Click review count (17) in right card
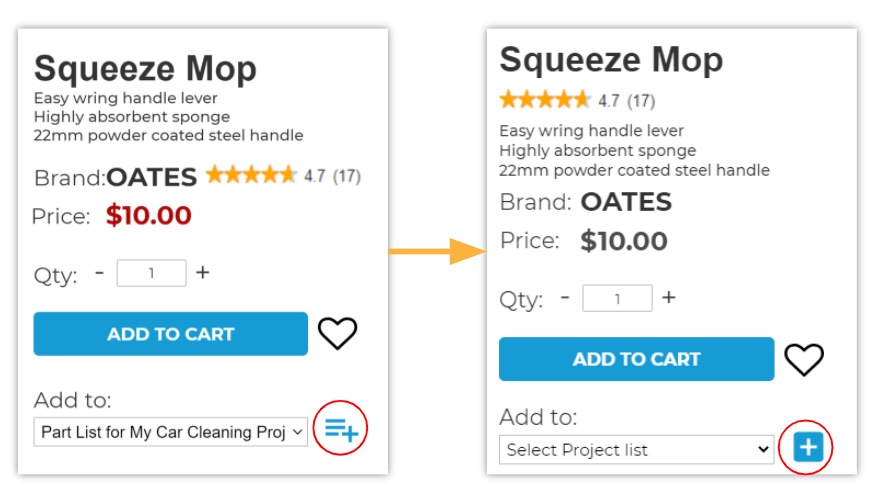874x494 pixels. pyautogui.click(x=641, y=101)
